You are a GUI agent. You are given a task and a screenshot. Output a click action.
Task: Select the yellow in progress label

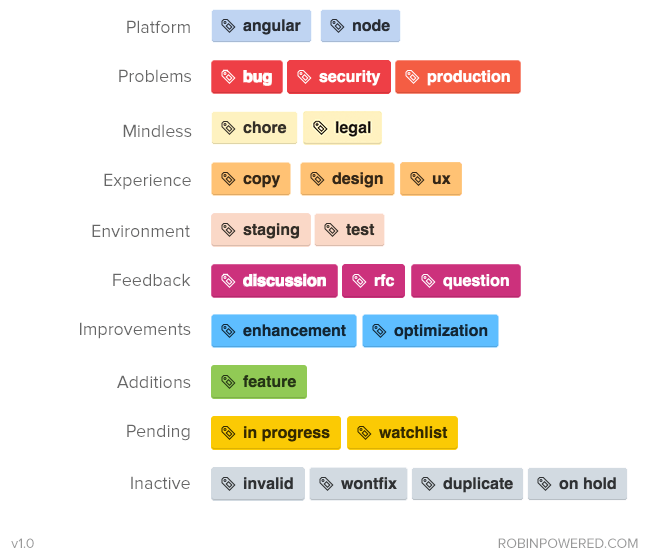[275, 433]
